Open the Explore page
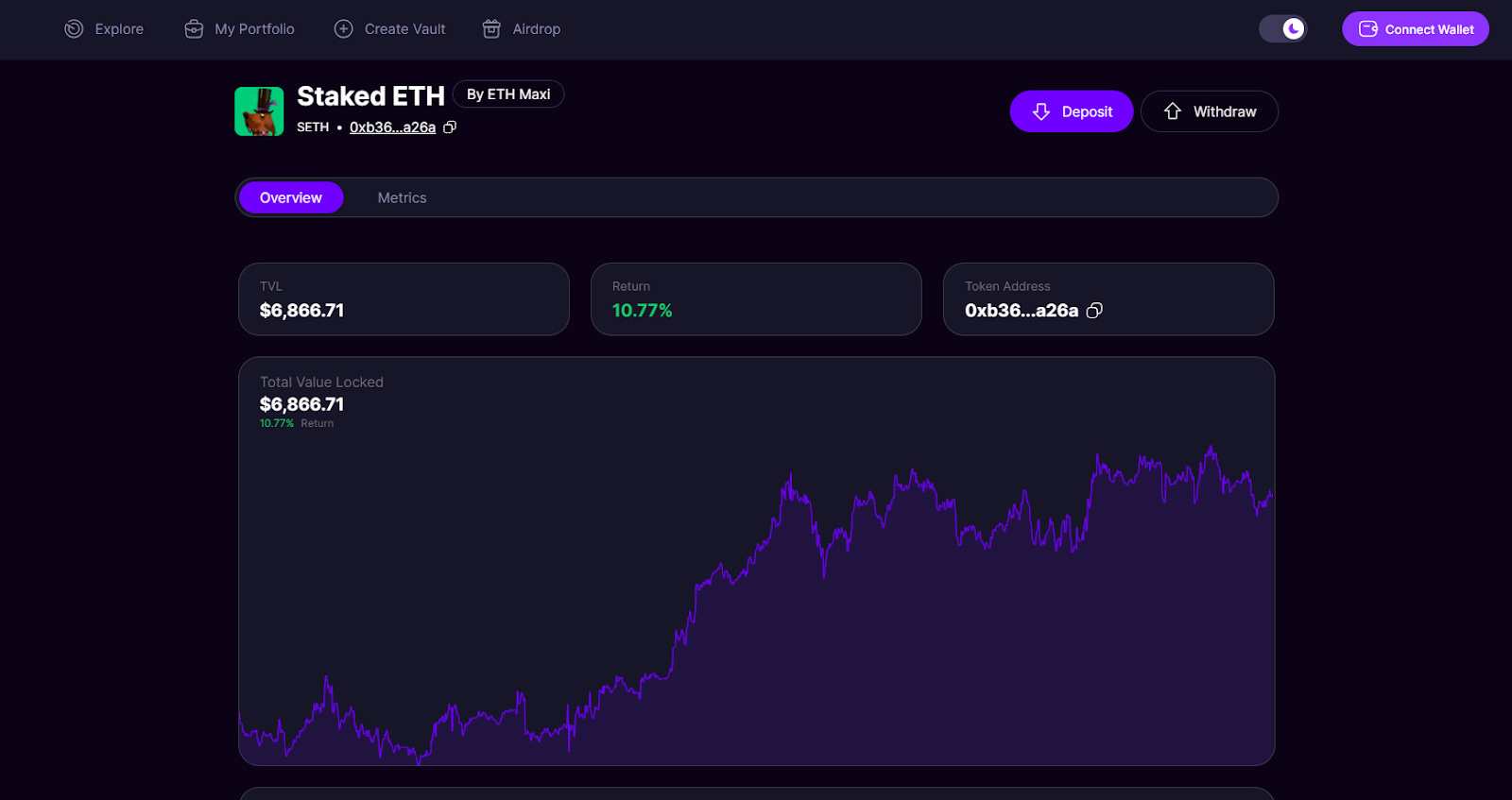The height and width of the screenshot is (800, 1512). coord(104,29)
